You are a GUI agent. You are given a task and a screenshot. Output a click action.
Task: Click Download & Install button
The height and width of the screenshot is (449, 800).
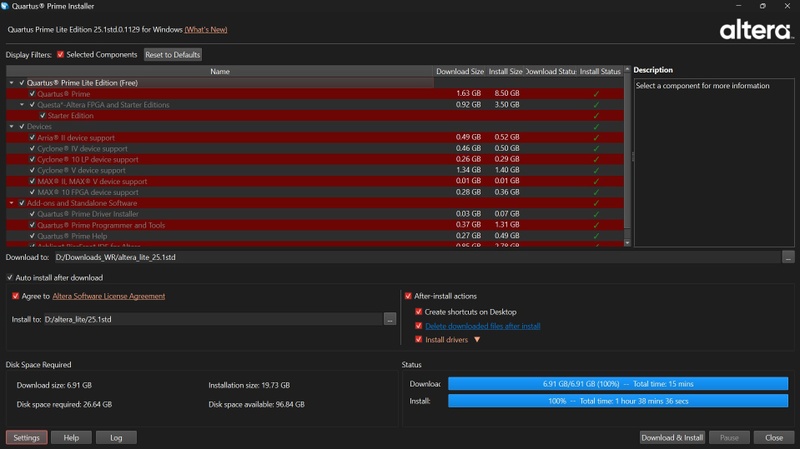[x=672, y=437]
